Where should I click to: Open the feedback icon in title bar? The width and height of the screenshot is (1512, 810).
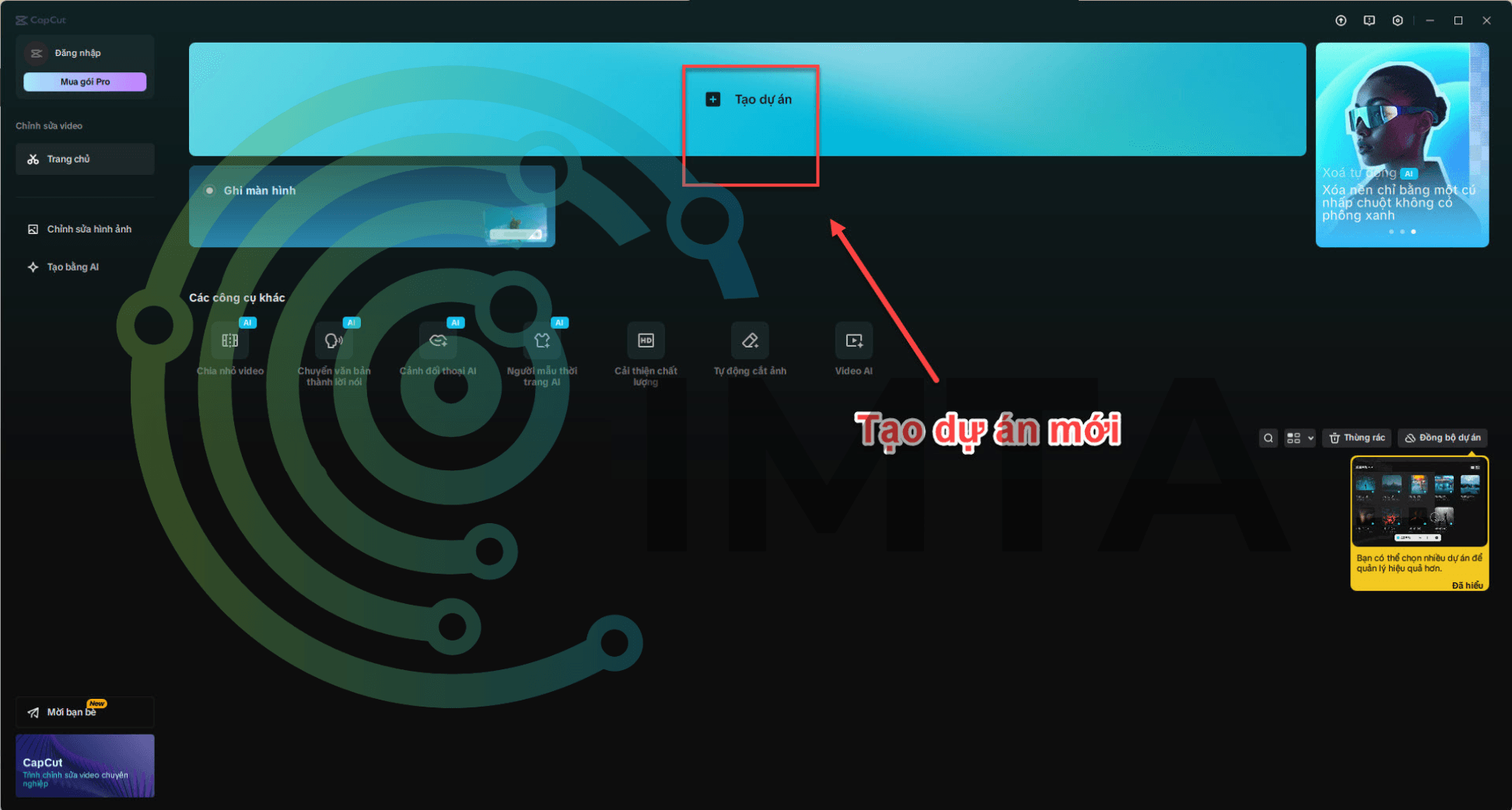(1369, 21)
